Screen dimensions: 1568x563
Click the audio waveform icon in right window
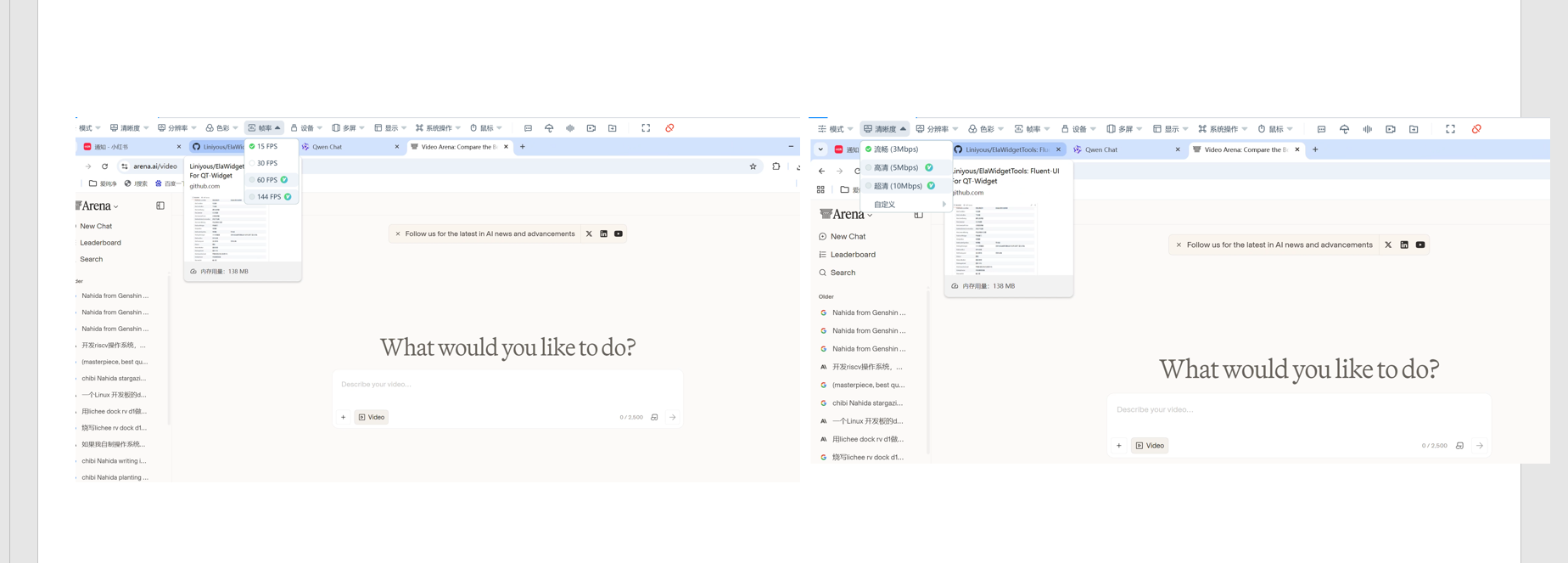point(1367,129)
